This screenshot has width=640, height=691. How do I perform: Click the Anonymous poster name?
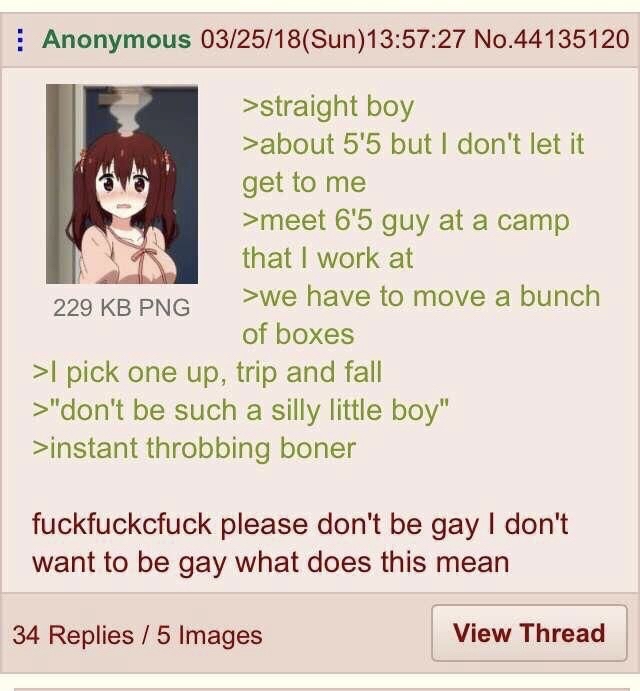coord(116,40)
